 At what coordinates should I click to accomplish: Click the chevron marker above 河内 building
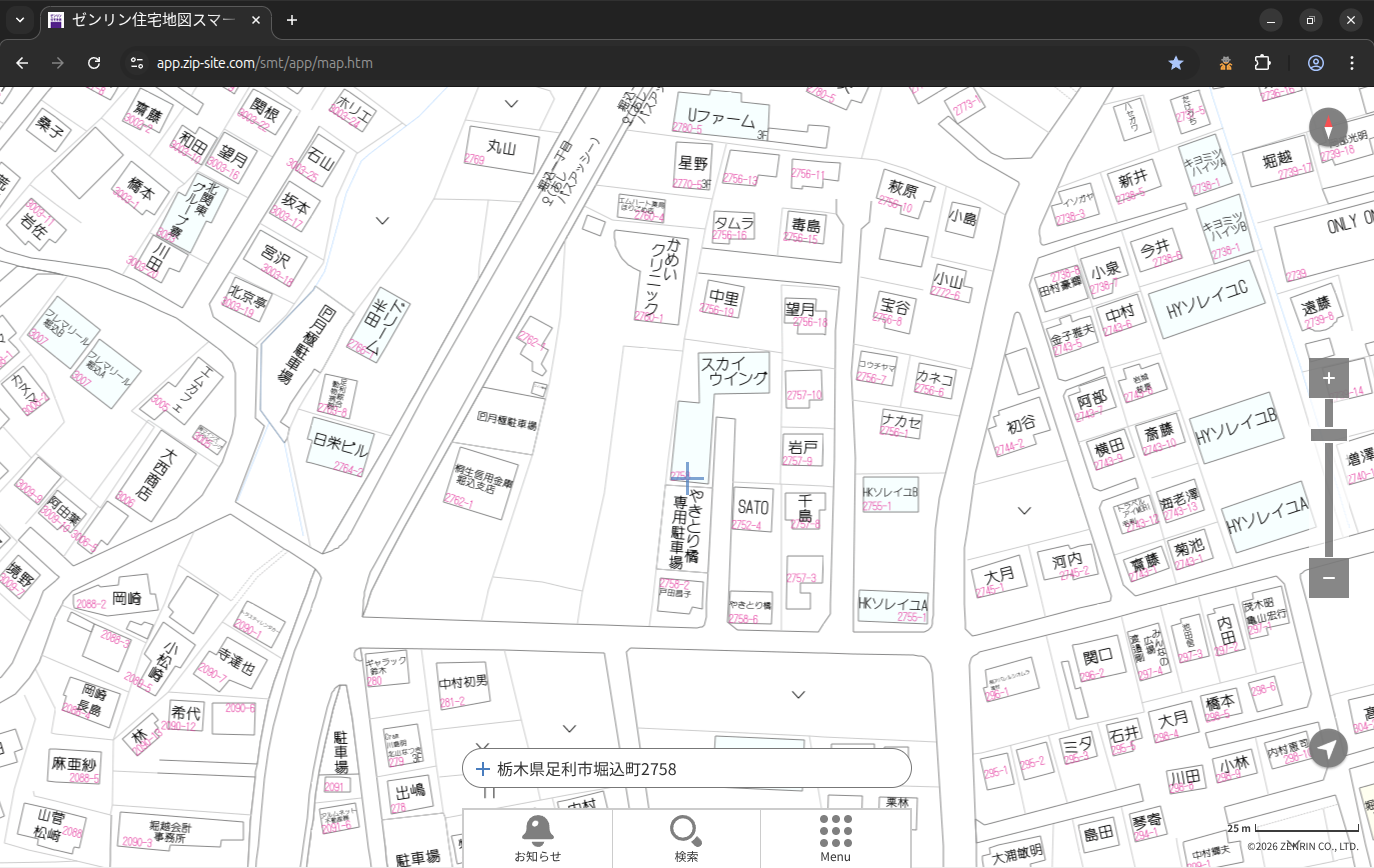coord(1024,511)
